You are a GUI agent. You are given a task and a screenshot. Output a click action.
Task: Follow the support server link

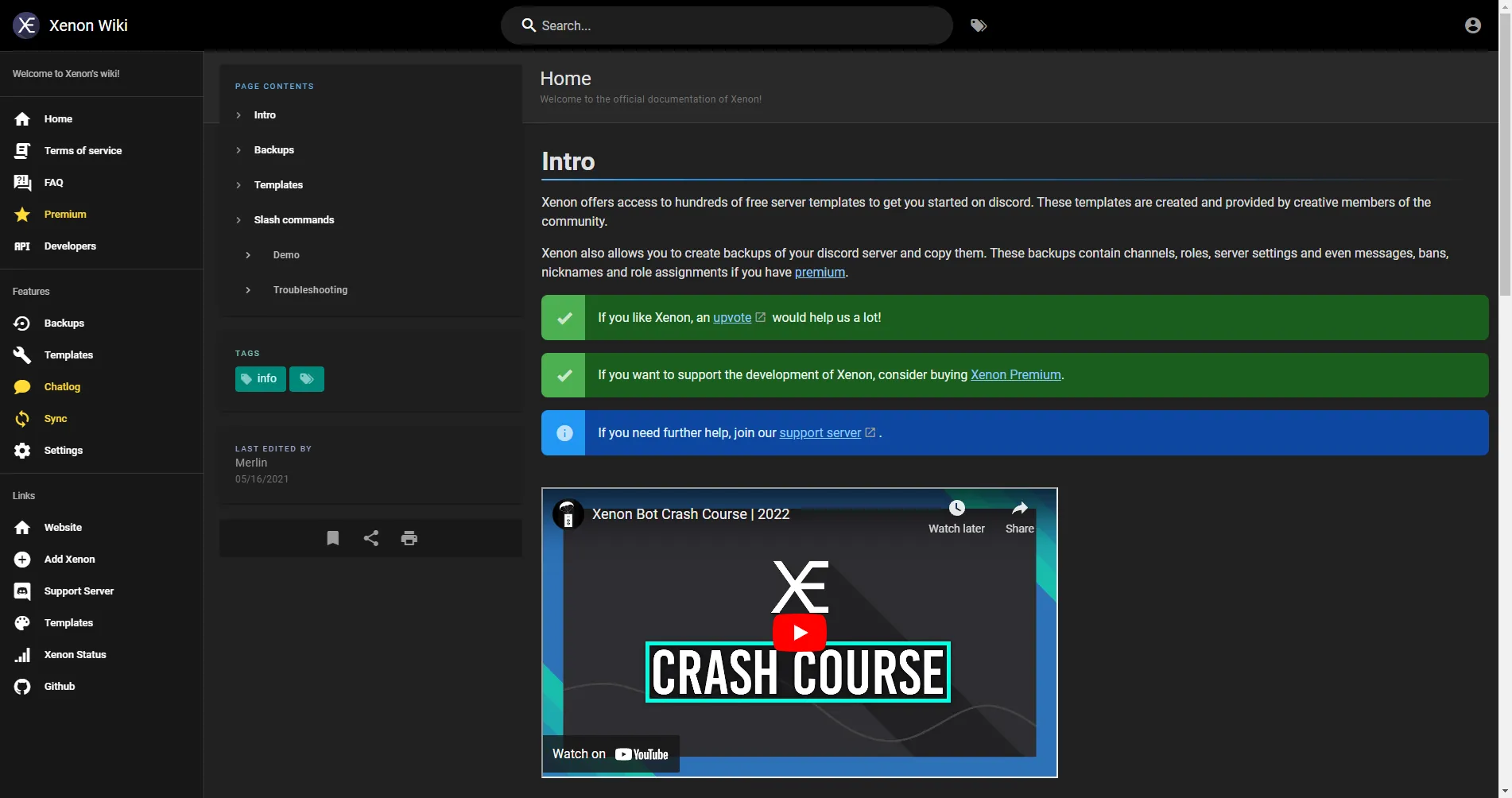tap(820, 433)
